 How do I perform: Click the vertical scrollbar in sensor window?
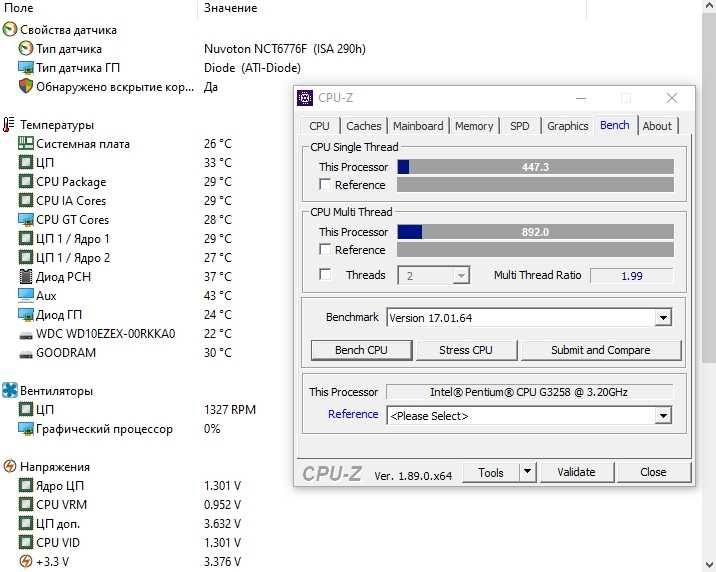pyautogui.click(x=709, y=187)
